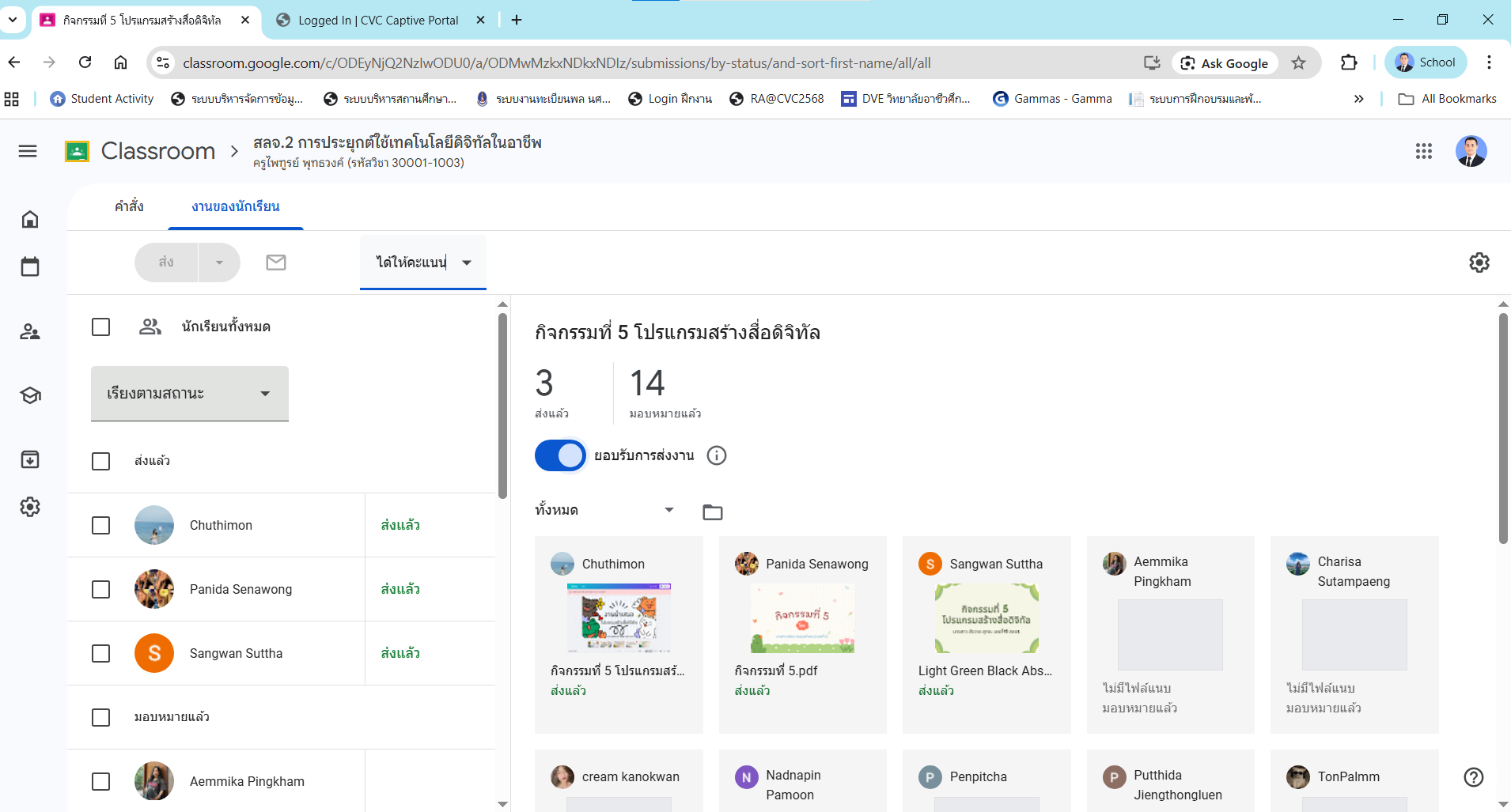
Task: Open Chuthimon's submission thumbnail
Action: (619, 618)
